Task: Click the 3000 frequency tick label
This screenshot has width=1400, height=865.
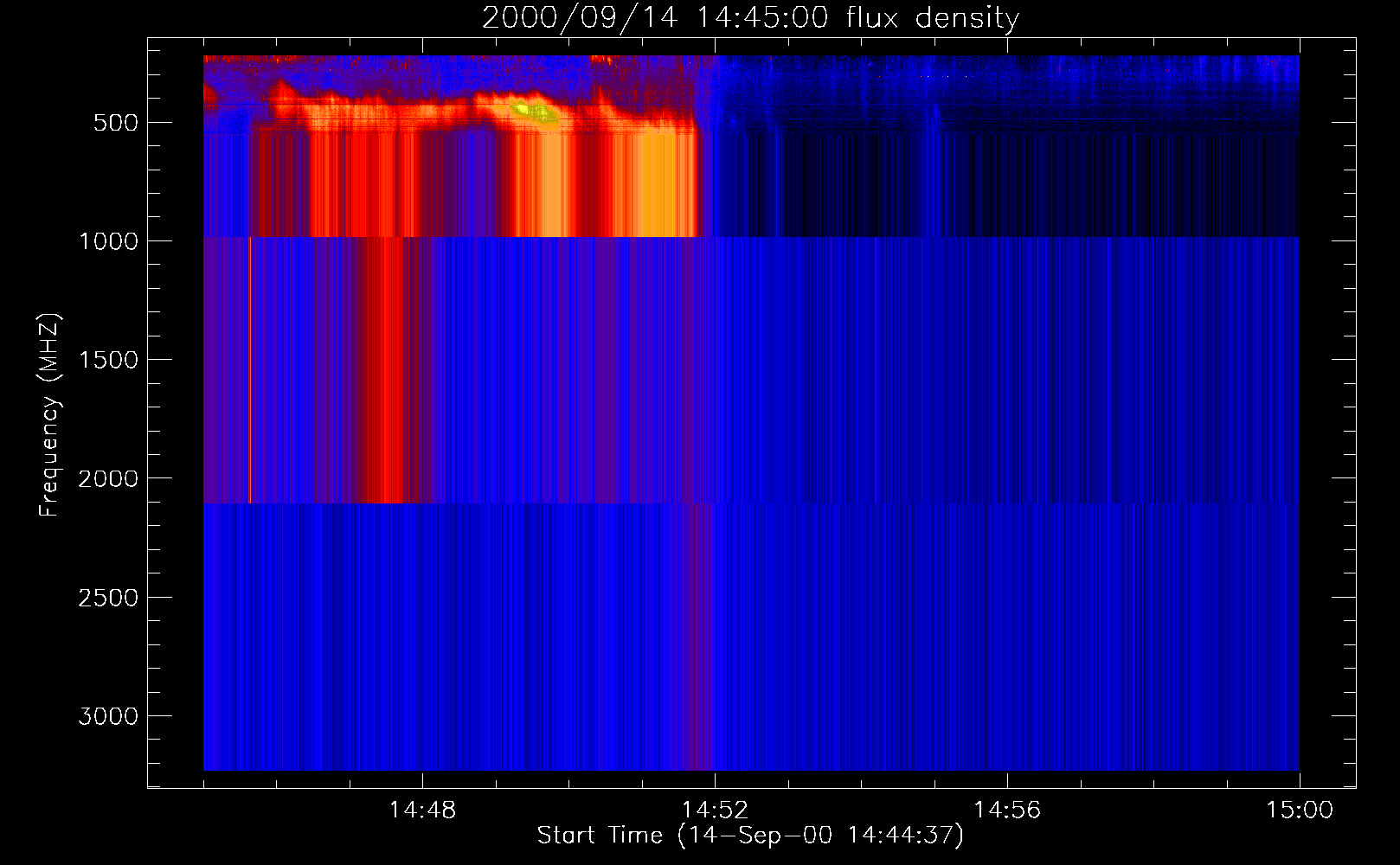Action: [x=108, y=716]
